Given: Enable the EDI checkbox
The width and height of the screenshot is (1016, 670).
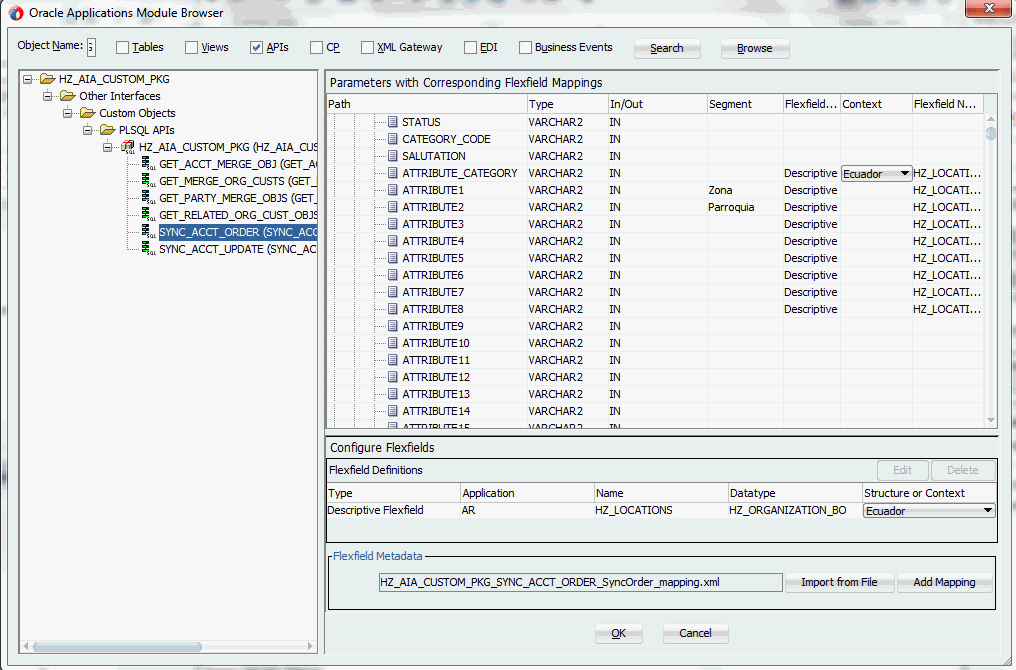Looking at the screenshot, I should tap(470, 47).
